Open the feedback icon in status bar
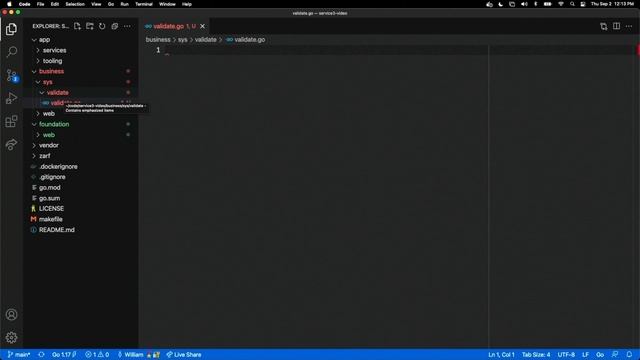The image size is (640, 360). pyautogui.click(x=615, y=354)
